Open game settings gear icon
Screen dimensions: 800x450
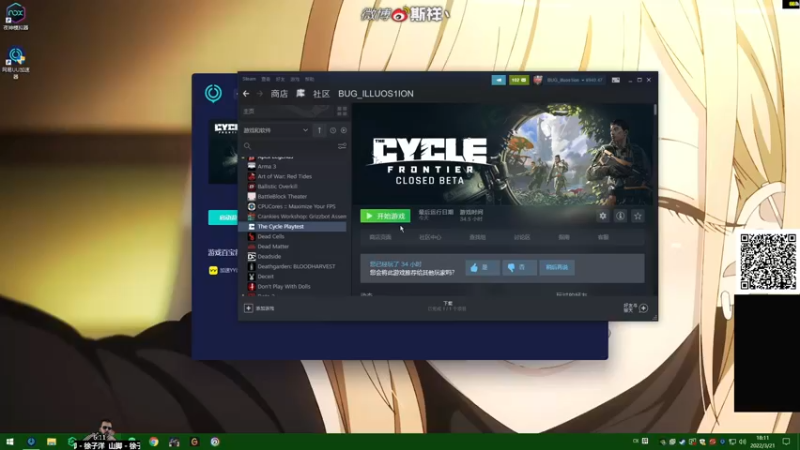click(x=603, y=216)
